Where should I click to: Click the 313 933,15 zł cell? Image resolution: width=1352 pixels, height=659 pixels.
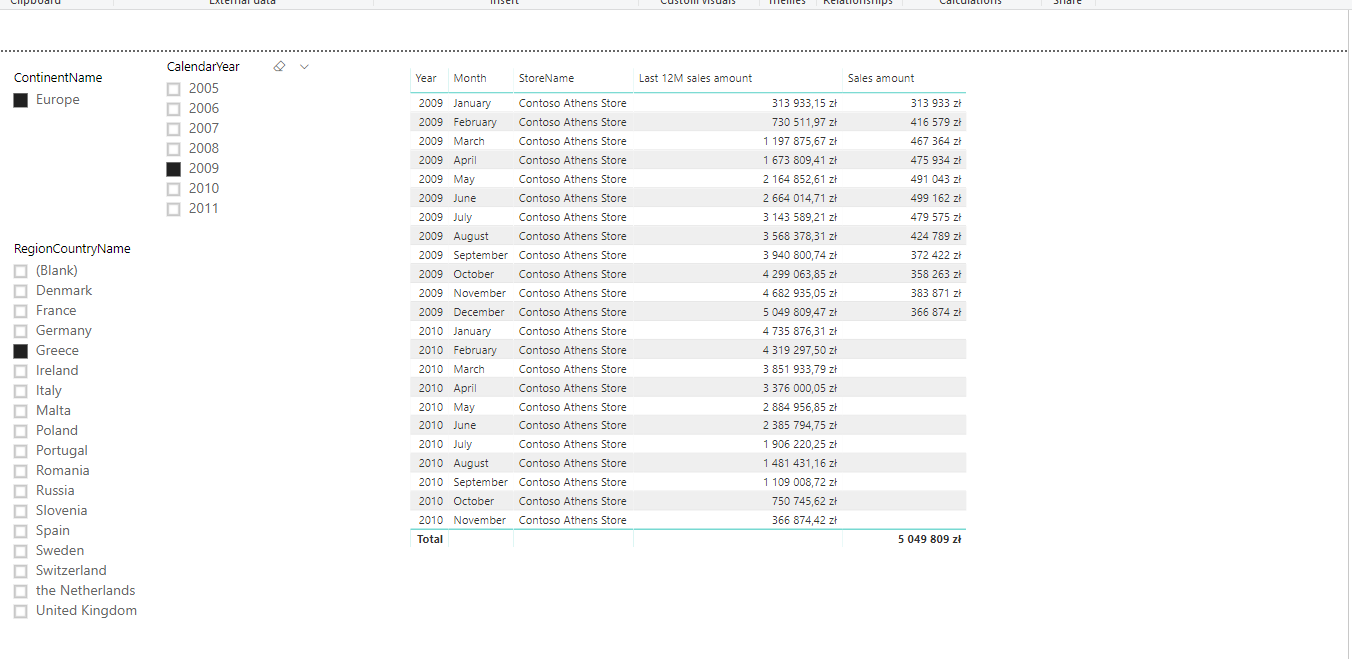click(x=805, y=103)
